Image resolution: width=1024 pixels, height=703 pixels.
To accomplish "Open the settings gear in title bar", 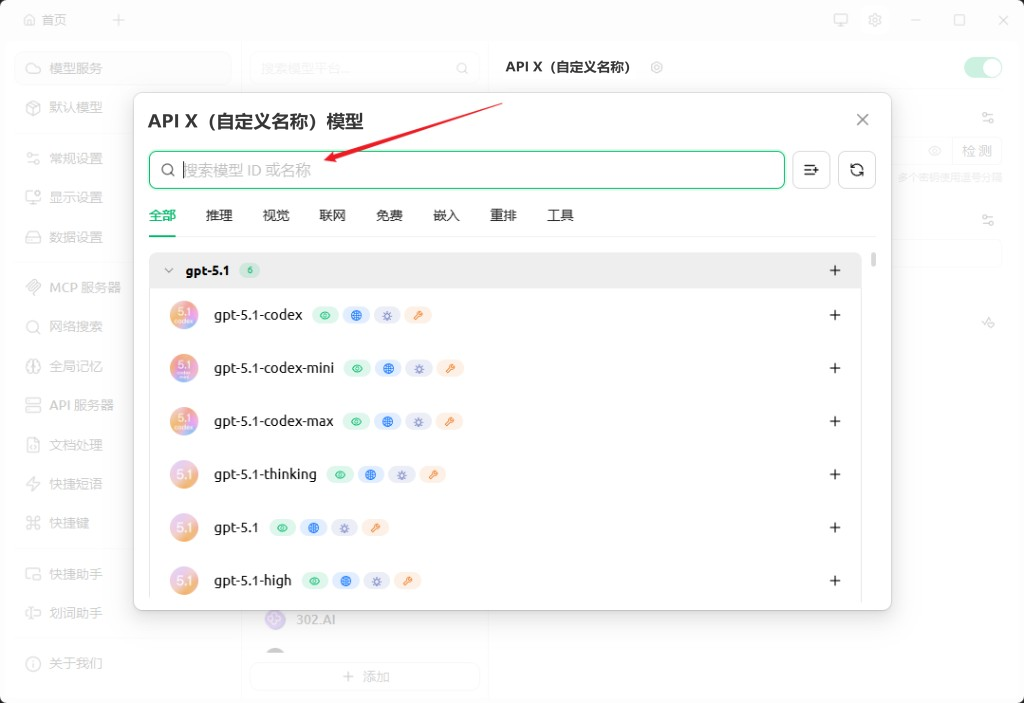I will point(875,20).
